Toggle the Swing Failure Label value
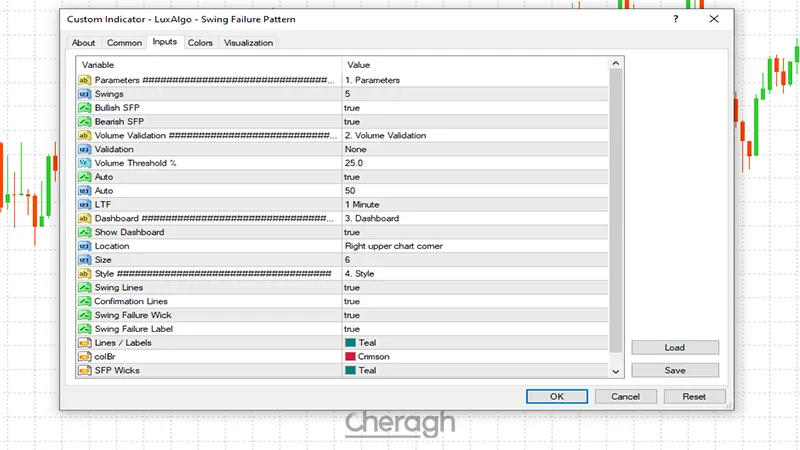The width and height of the screenshot is (800, 450). pos(352,329)
